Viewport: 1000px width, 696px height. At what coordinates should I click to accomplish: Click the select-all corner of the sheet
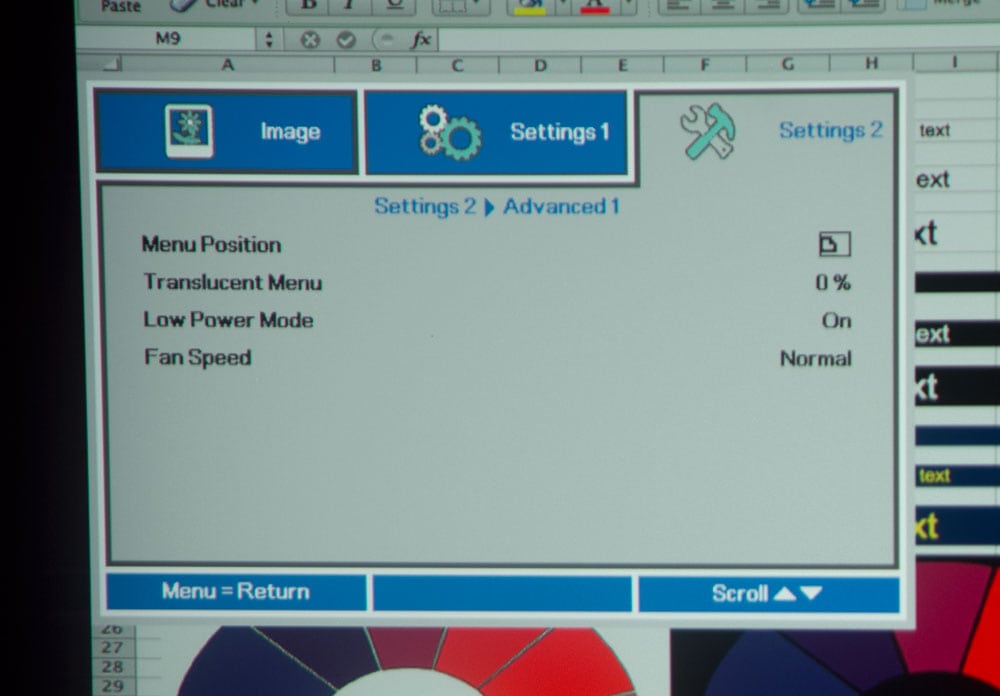click(111, 64)
